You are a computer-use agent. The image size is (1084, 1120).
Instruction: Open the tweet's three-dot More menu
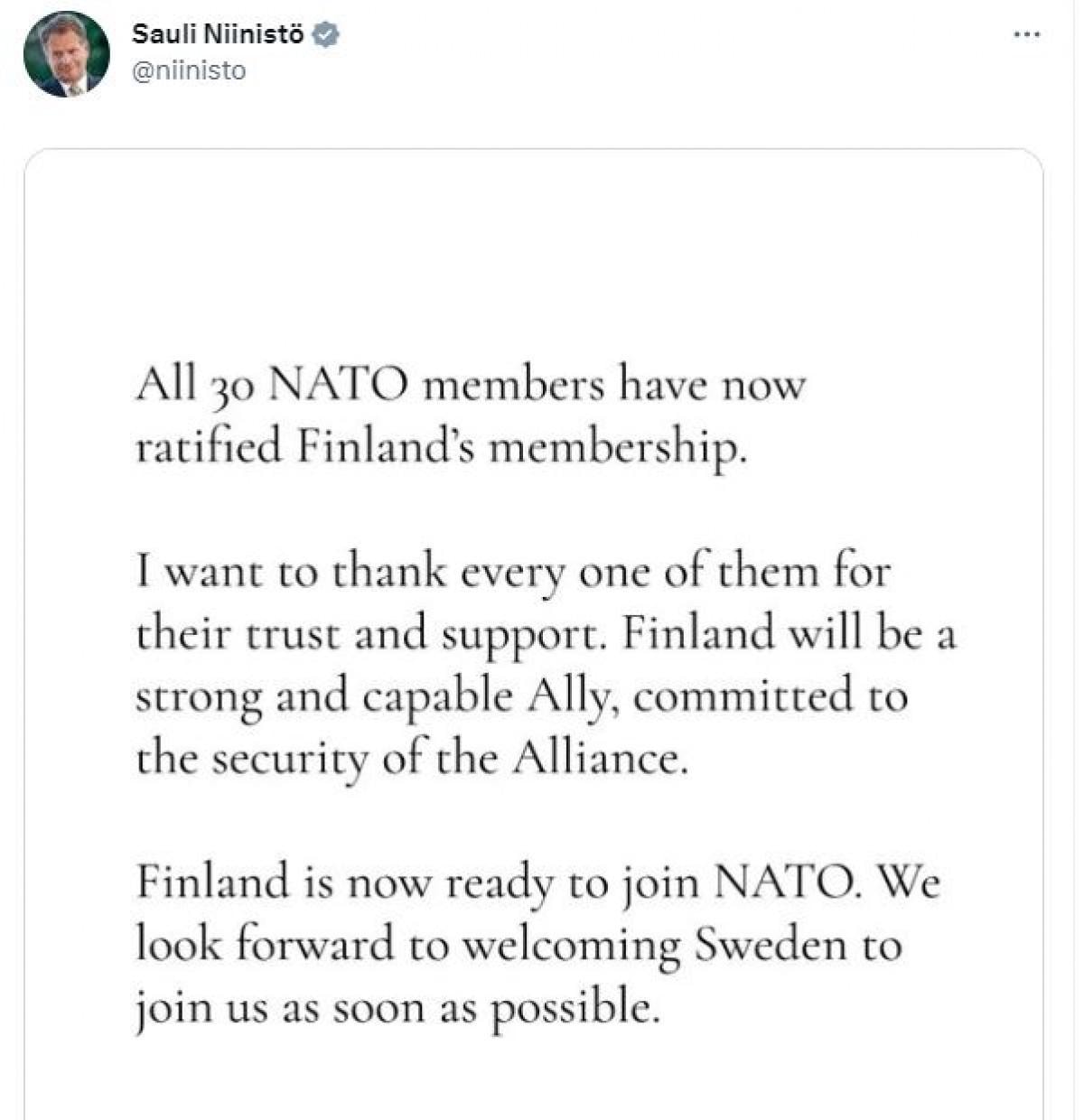coord(1027,35)
